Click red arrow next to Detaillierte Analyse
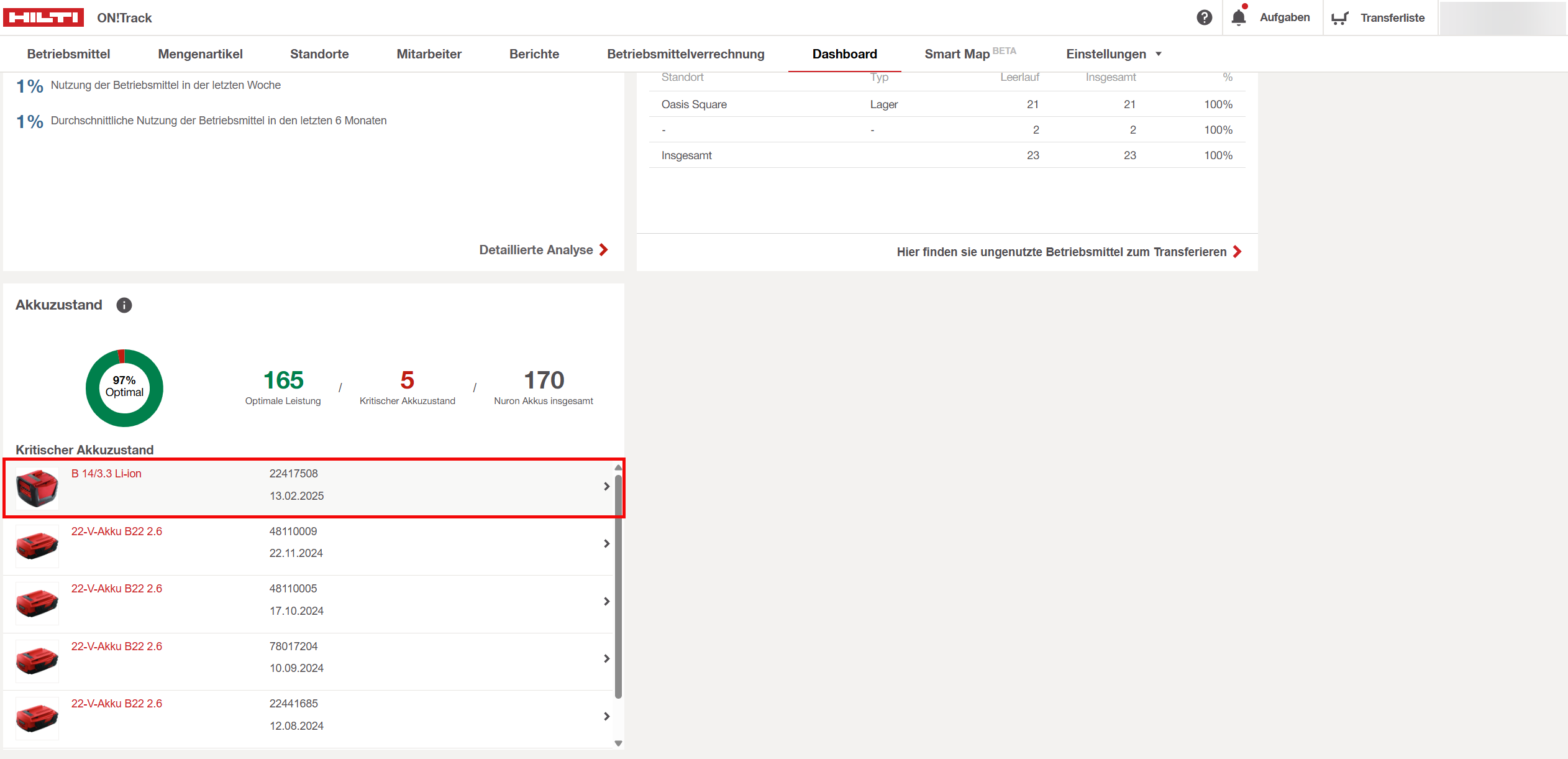Viewport: 1568px width, 759px height. coord(604,250)
